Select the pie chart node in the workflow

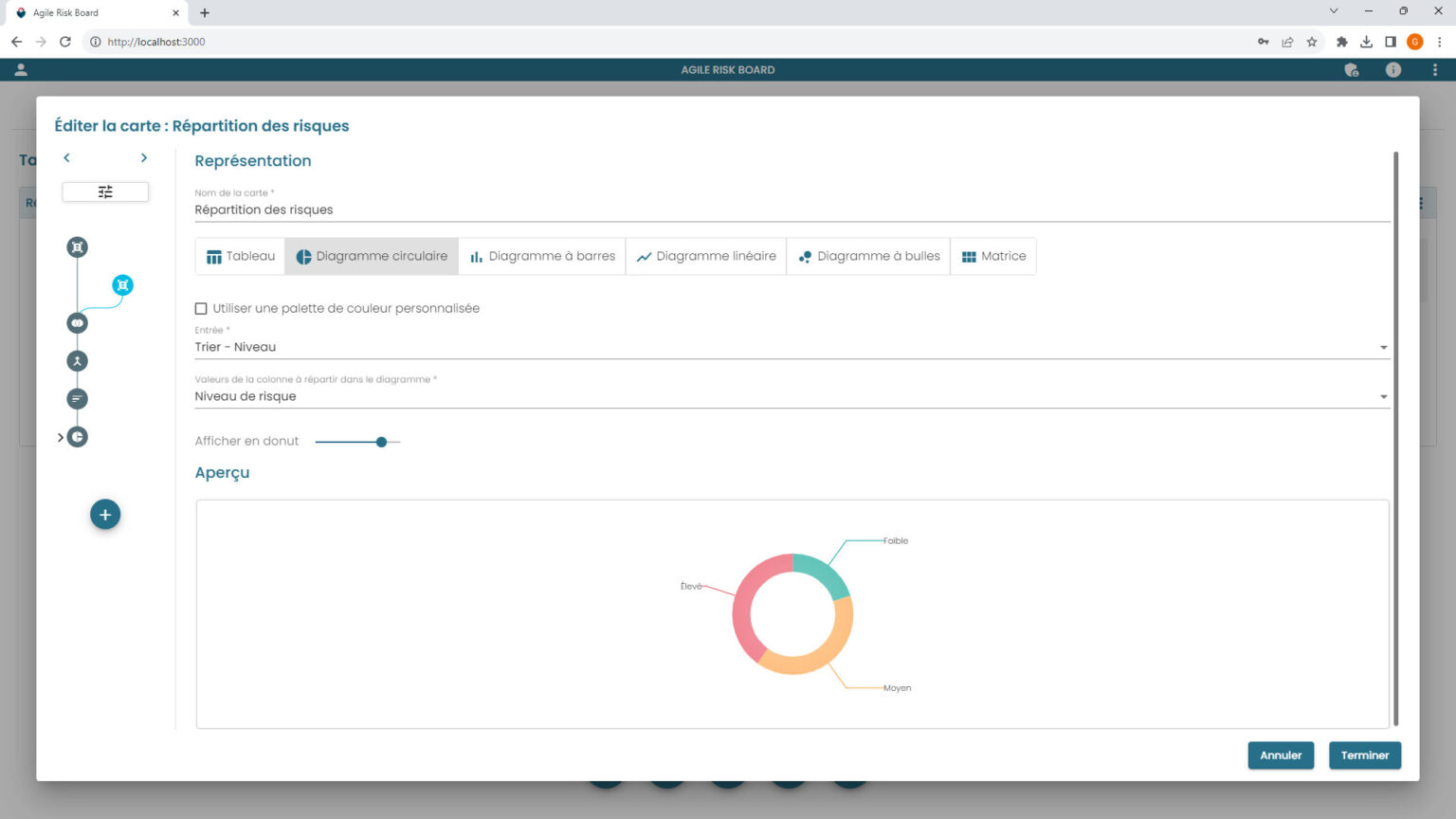[76, 436]
